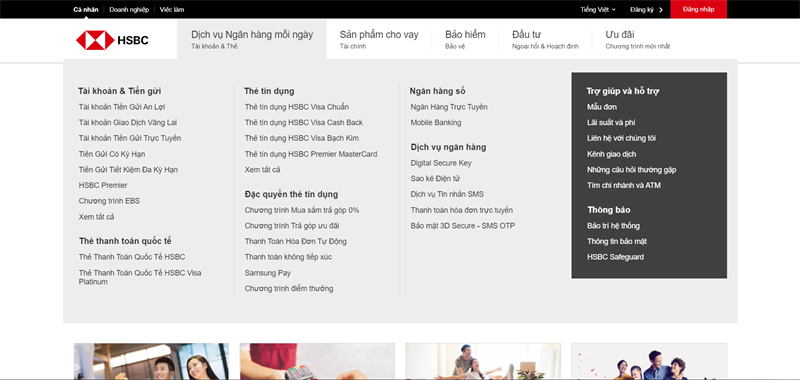Click Ngân Hàng Trực Tuyến link
This screenshot has width=800, height=380.
pyautogui.click(x=449, y=107)
